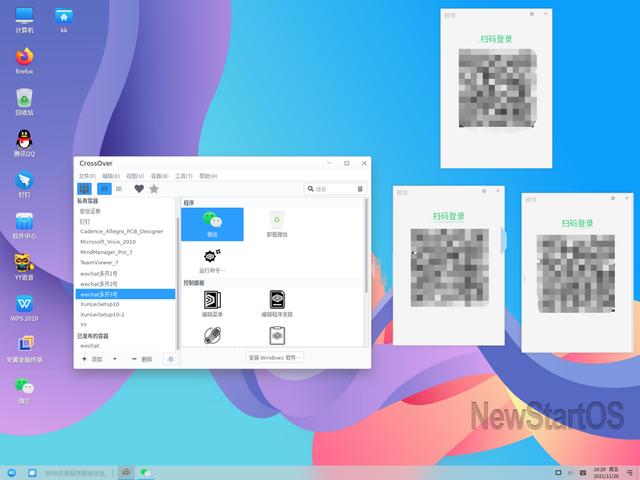The height and width of the screenshot is (480, 640).
Task: Select MindManager_Pro_7 container
Action: coord(125,252)
